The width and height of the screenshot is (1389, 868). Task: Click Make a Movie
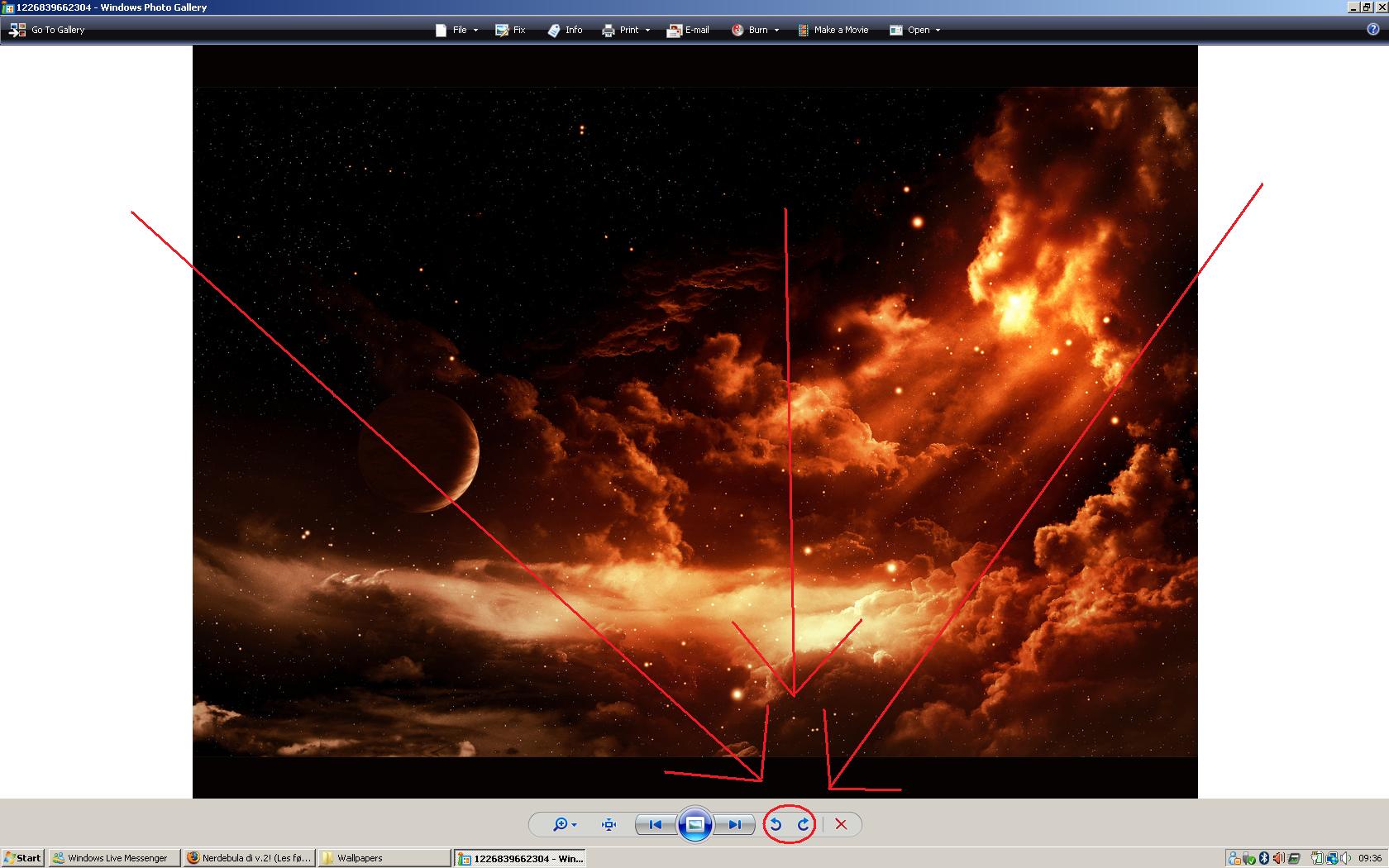833,30
